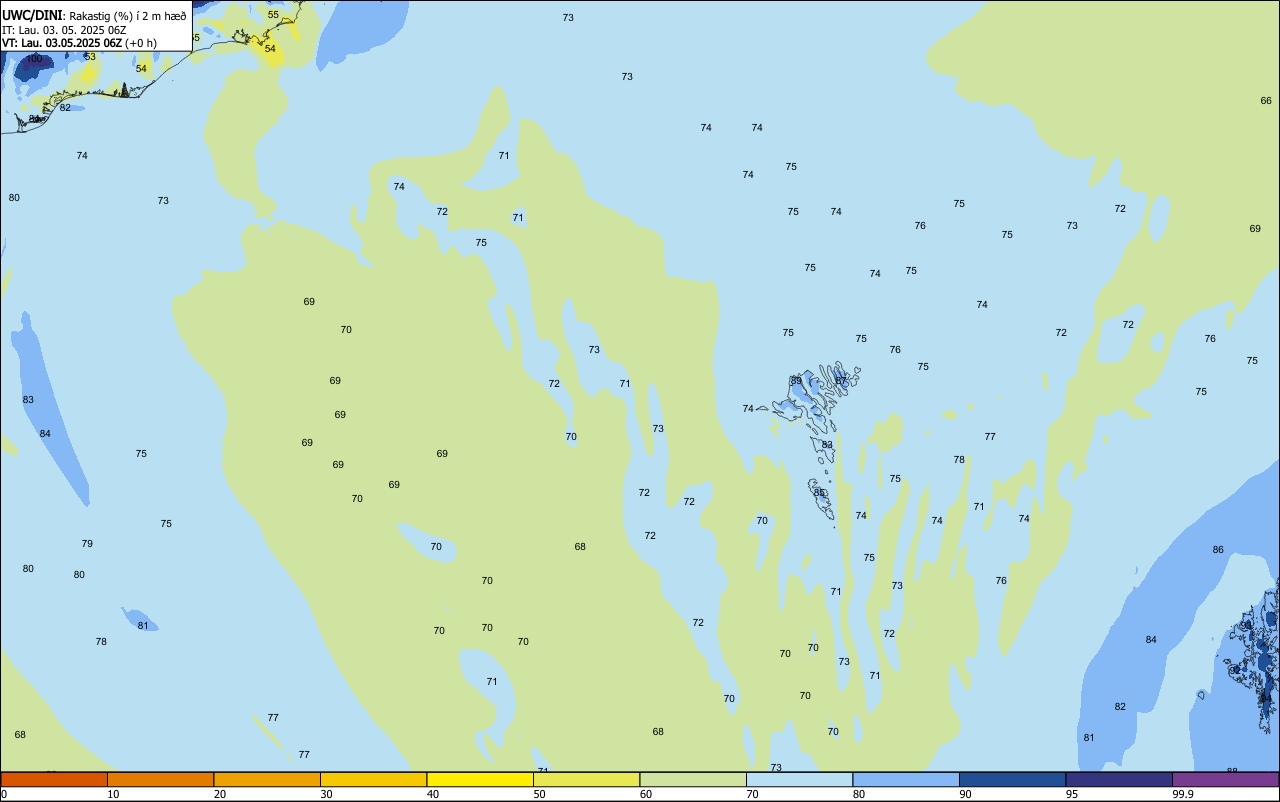This screenshot has height=802, width=1280.
Task: Click the legend scale label "30"
Action: coord(326,794)
